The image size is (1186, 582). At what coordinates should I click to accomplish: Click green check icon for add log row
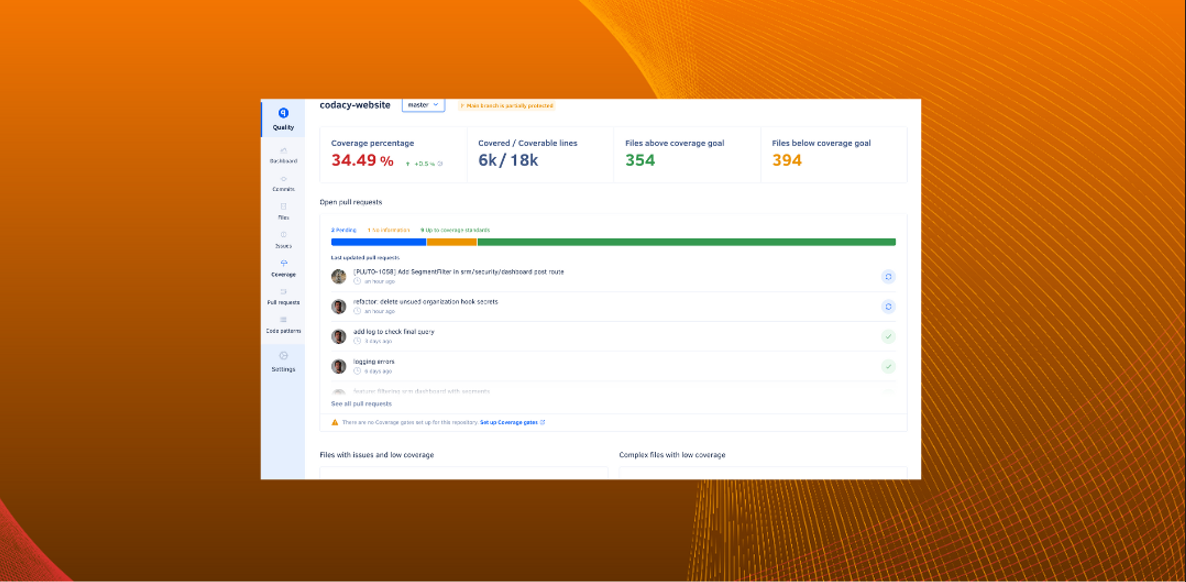(x=889, y=337)
